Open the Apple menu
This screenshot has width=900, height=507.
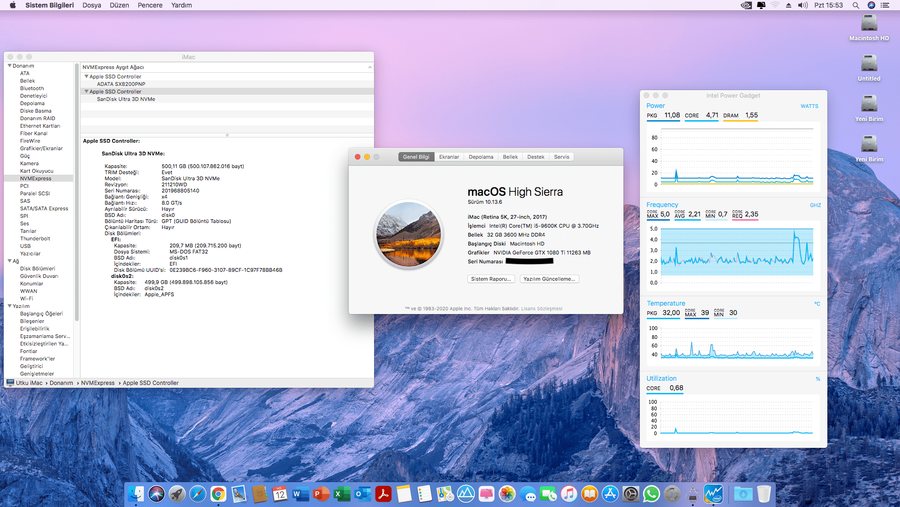point(13,5)
